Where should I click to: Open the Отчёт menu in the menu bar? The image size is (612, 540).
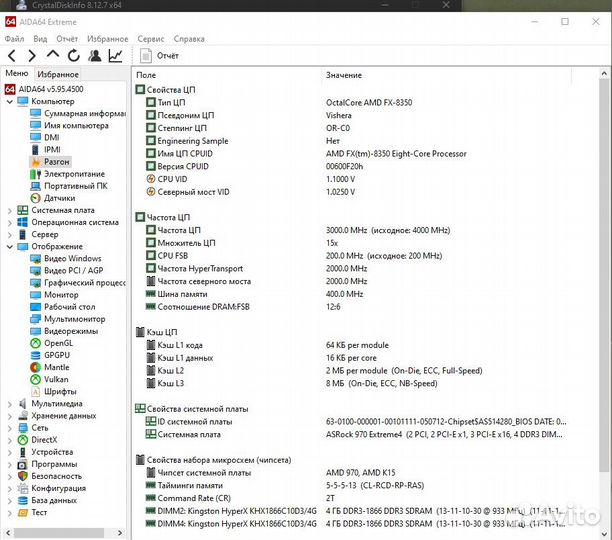point(67,39)
